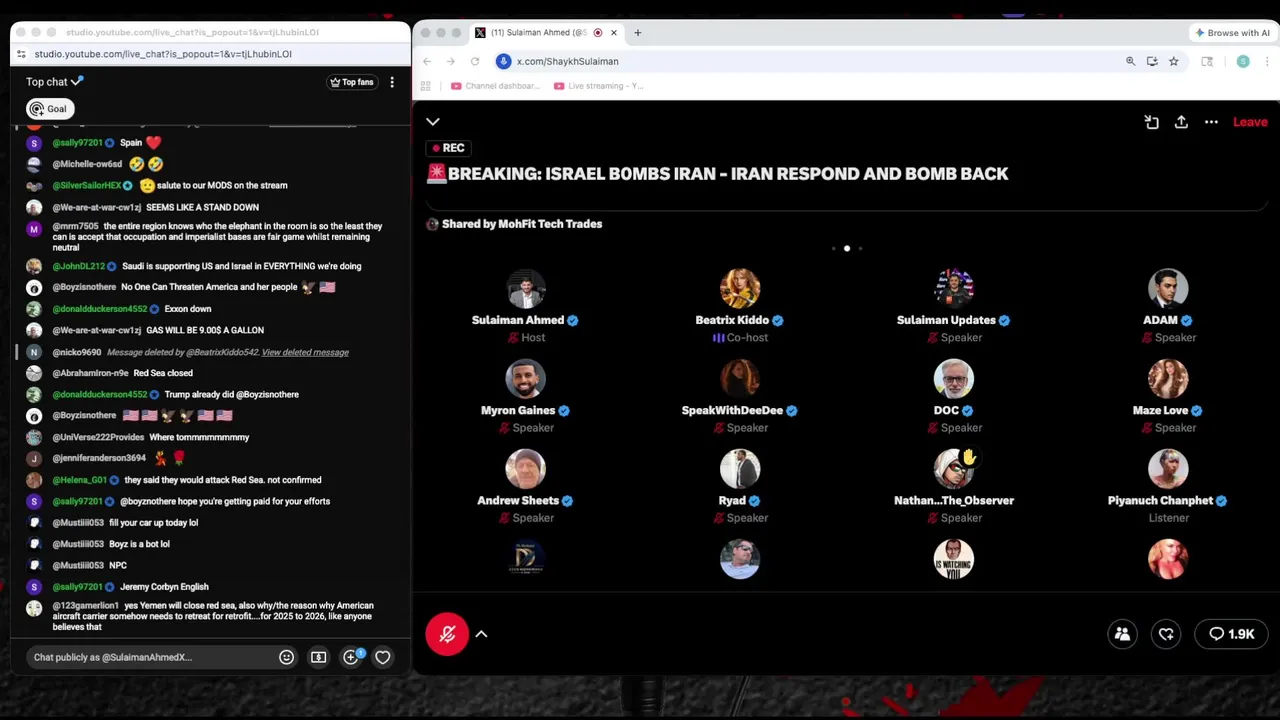
Task: Click the 'GAS WILL BE 9.00$ A GALLON' message
Action: click(205, 330)
